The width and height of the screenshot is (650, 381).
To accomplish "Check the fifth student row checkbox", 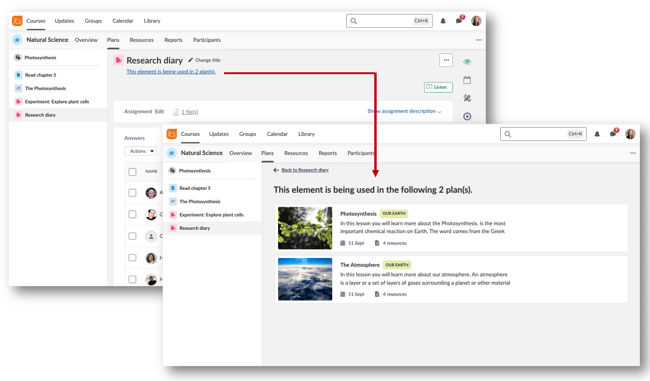I will coord(132,279).
